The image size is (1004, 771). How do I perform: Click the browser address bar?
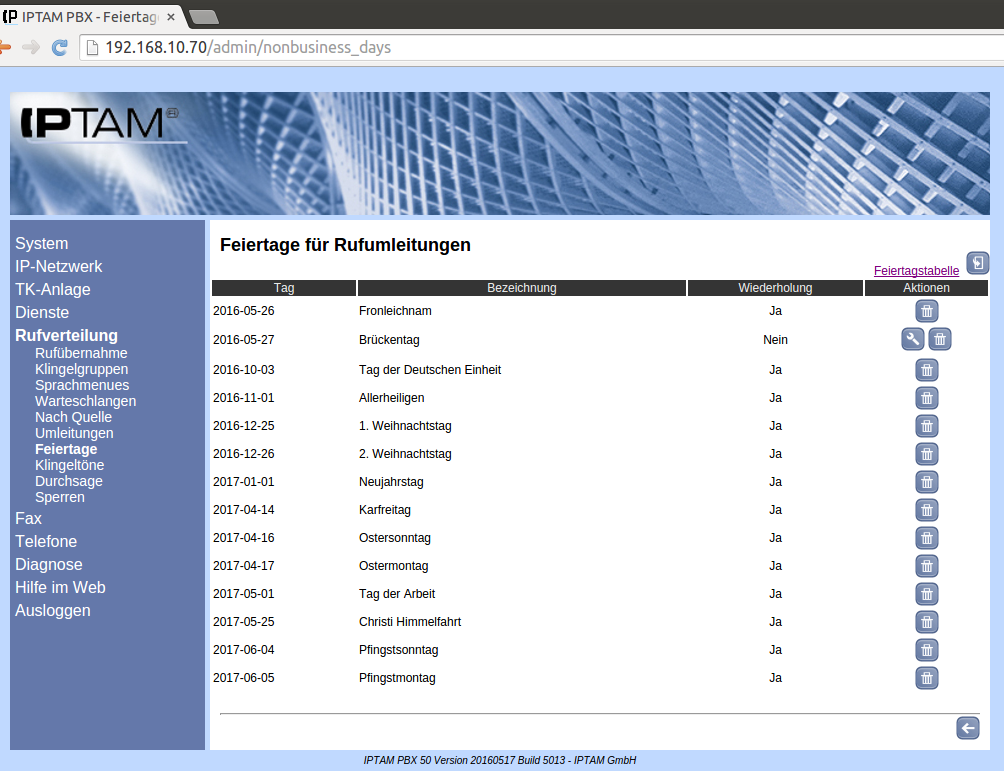(500, 47)
